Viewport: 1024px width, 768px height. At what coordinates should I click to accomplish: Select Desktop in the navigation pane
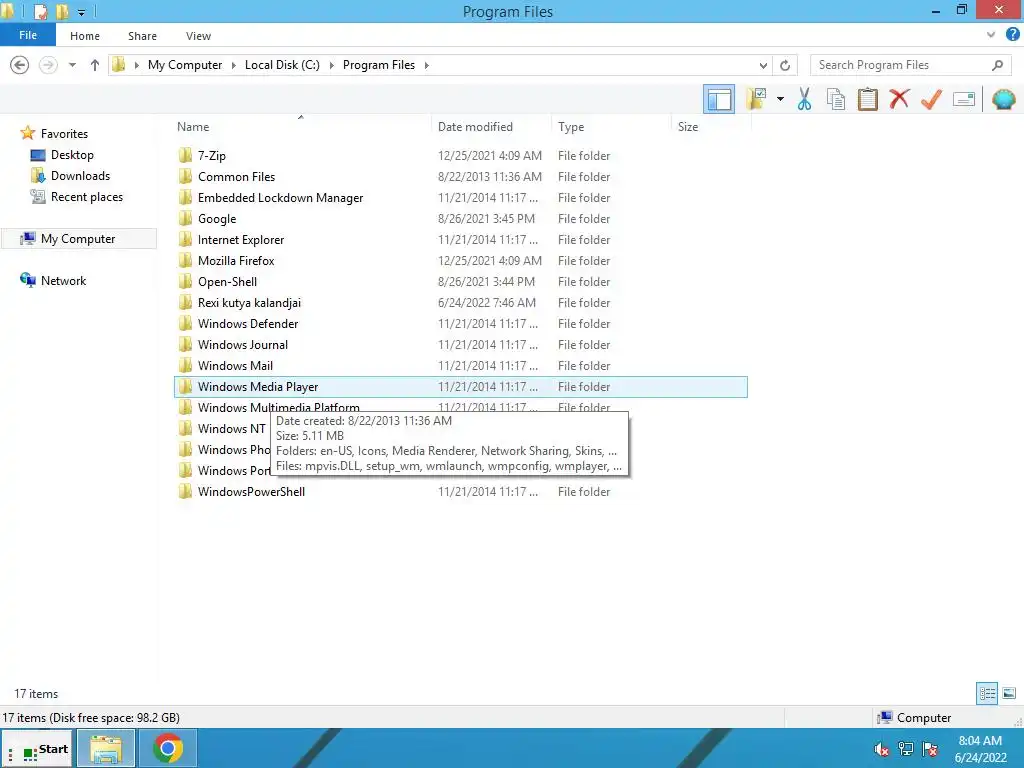(72, 155)
